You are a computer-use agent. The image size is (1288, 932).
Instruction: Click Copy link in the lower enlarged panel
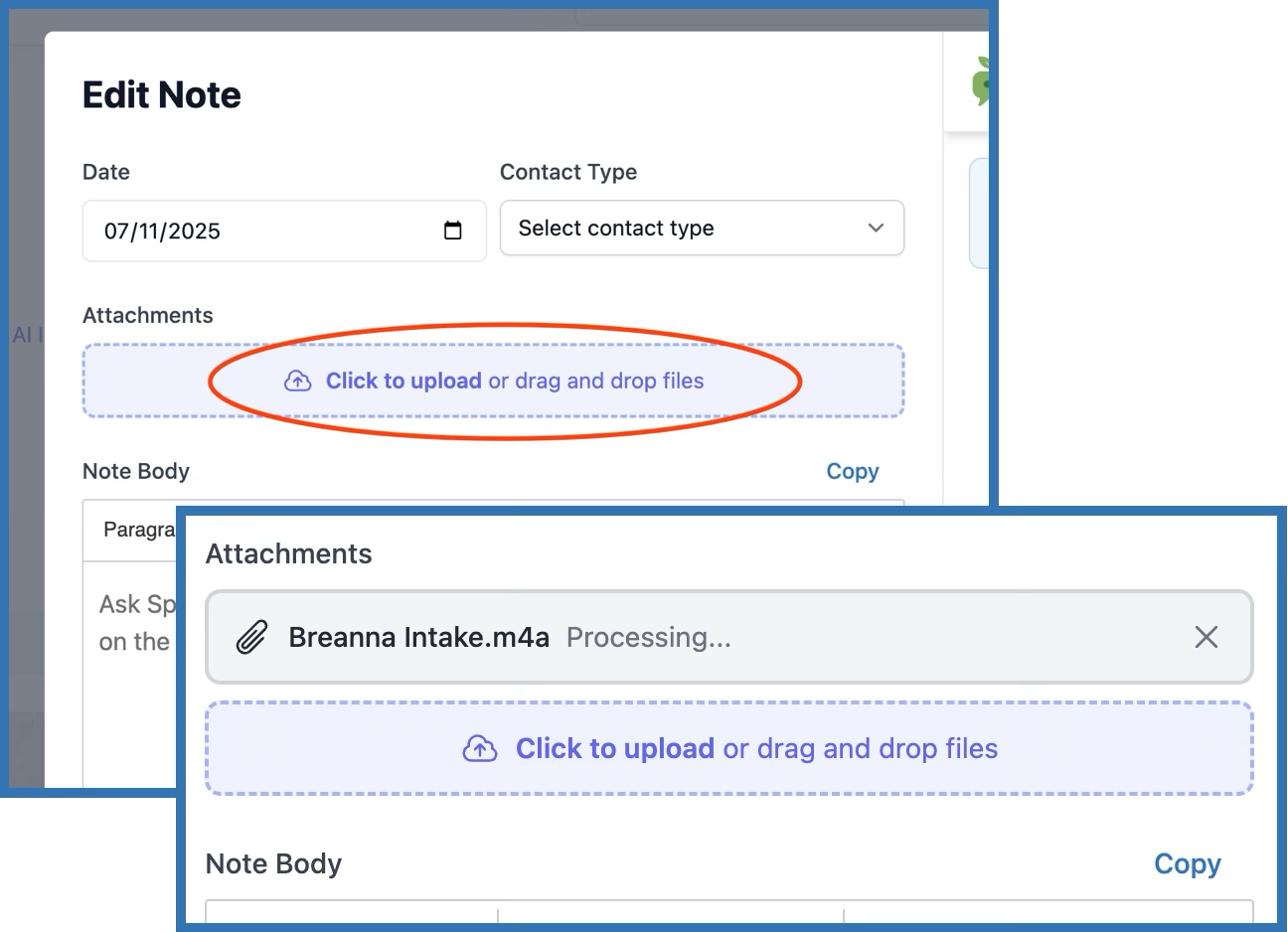(1187, 864)
